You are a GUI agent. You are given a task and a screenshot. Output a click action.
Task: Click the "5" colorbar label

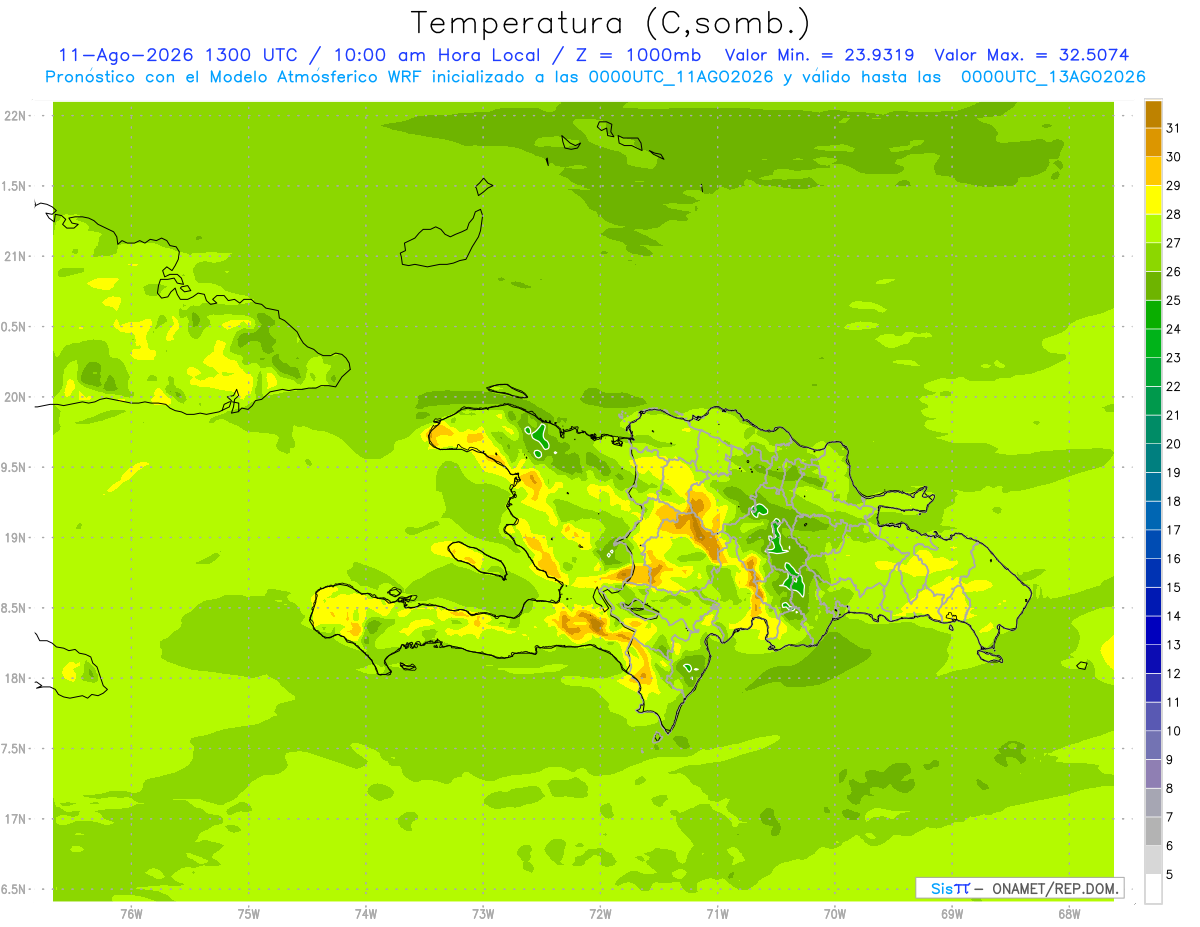point(1170,875)
